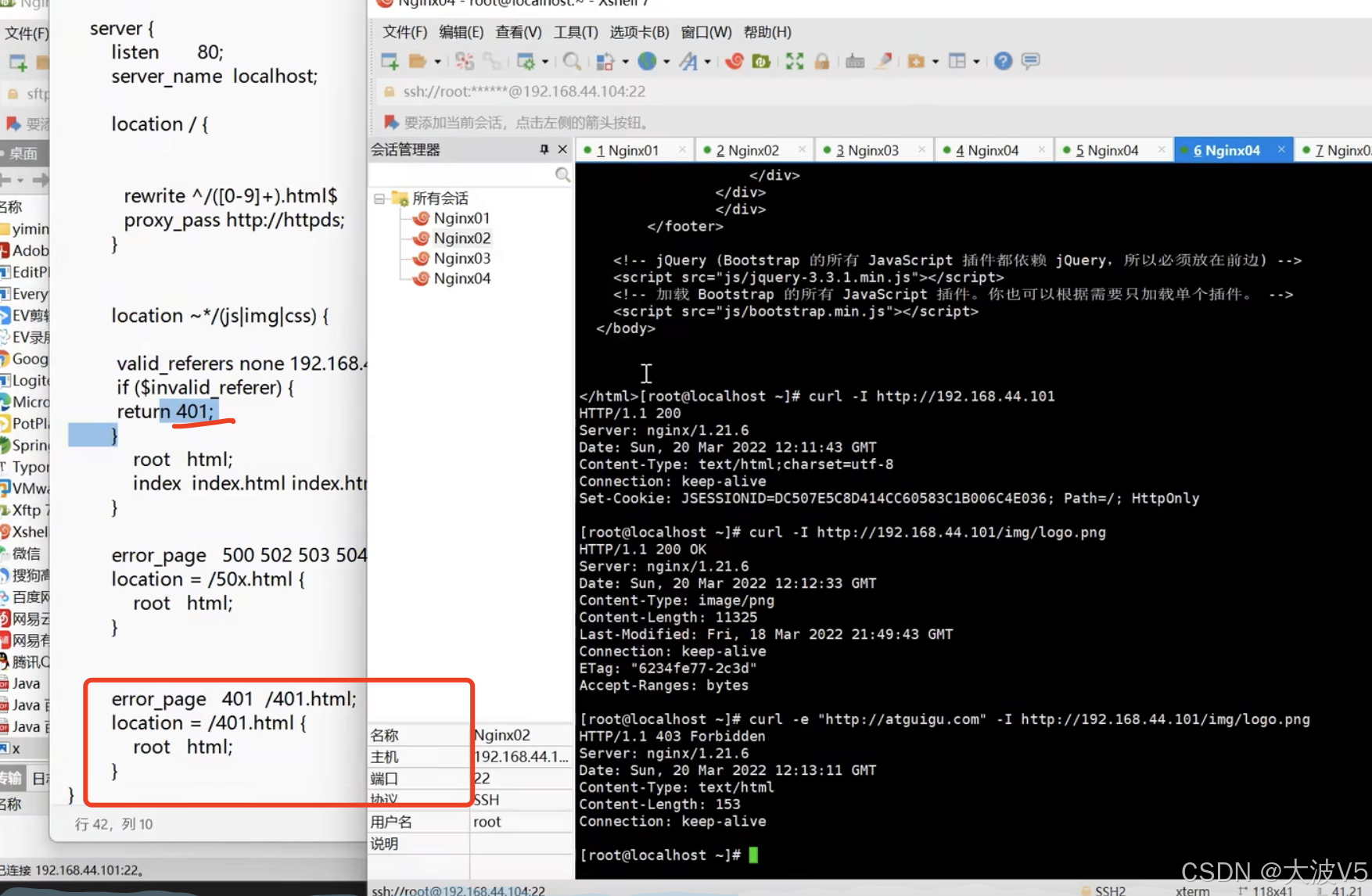Viewport: 1372px width, 896px height.
Task: Click the red Xshell swirl icon
Action: click(x=734, y=61)
